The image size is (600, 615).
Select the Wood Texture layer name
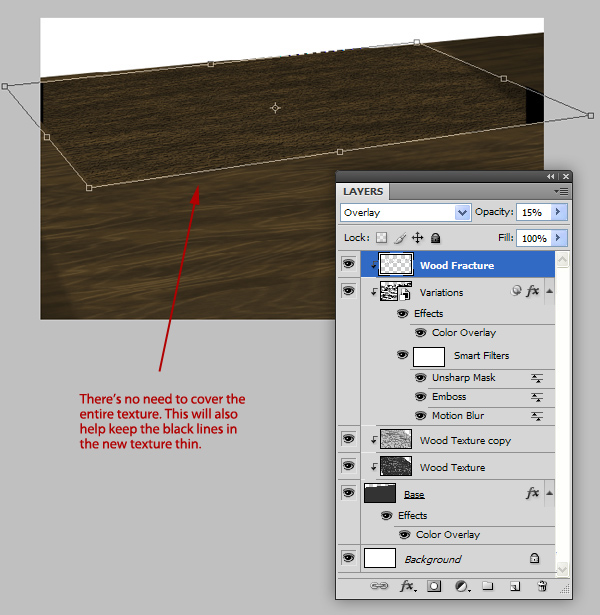(x=453, y=468)
